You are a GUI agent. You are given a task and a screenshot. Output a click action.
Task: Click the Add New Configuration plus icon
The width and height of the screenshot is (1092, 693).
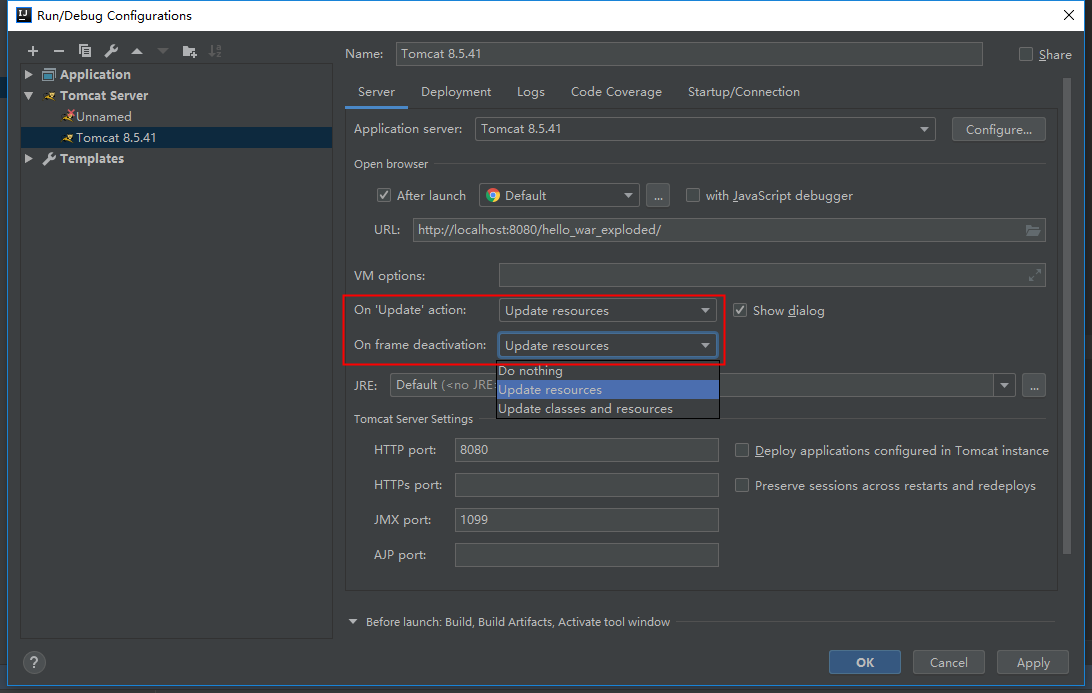[33, 51]
